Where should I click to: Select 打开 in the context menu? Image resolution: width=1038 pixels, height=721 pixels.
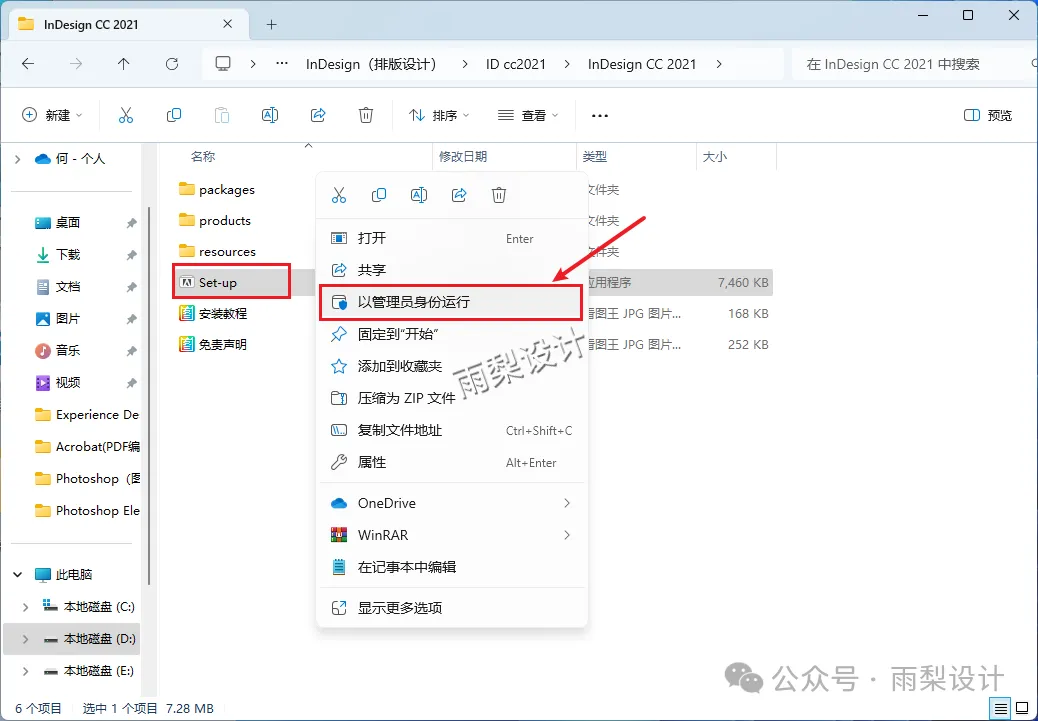pos(452,238)
